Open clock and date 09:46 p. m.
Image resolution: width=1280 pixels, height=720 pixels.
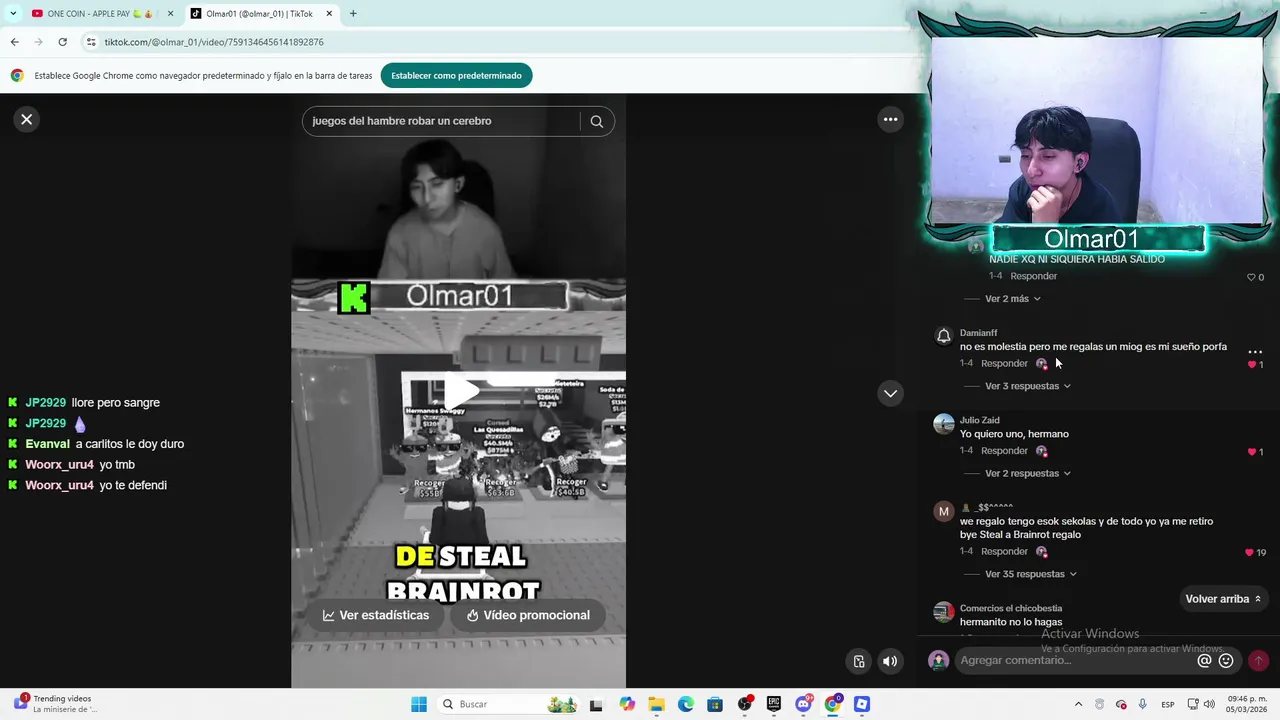point(1244,704)
